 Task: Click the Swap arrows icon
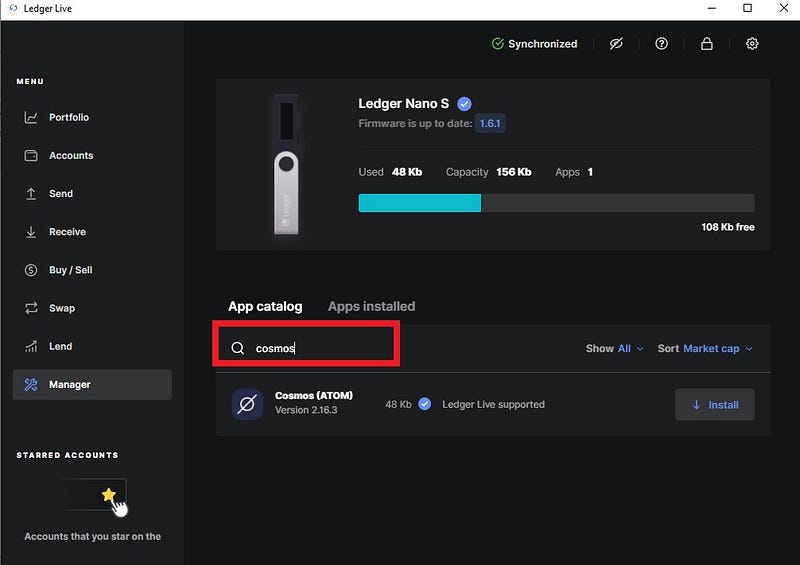[31, 308]
